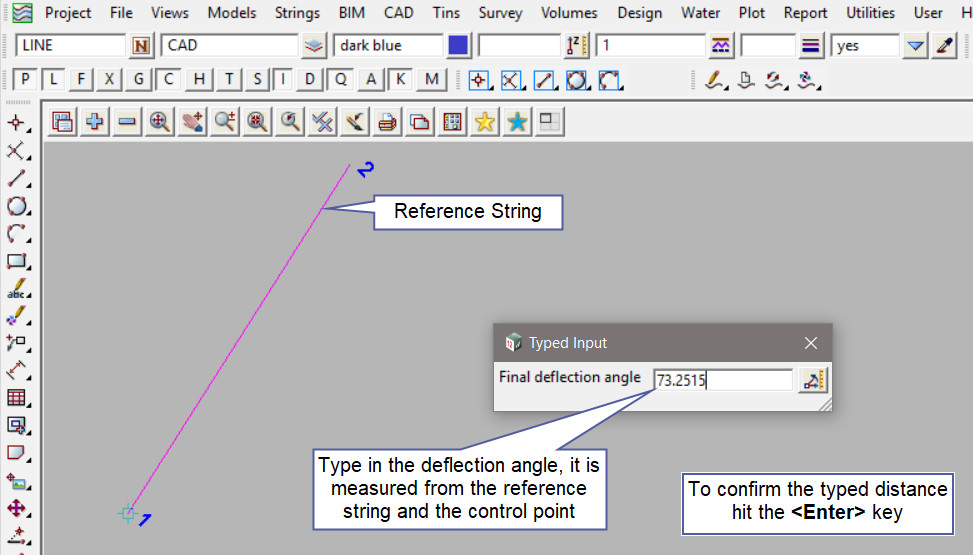Open the Tins menu

click(446, 12)
